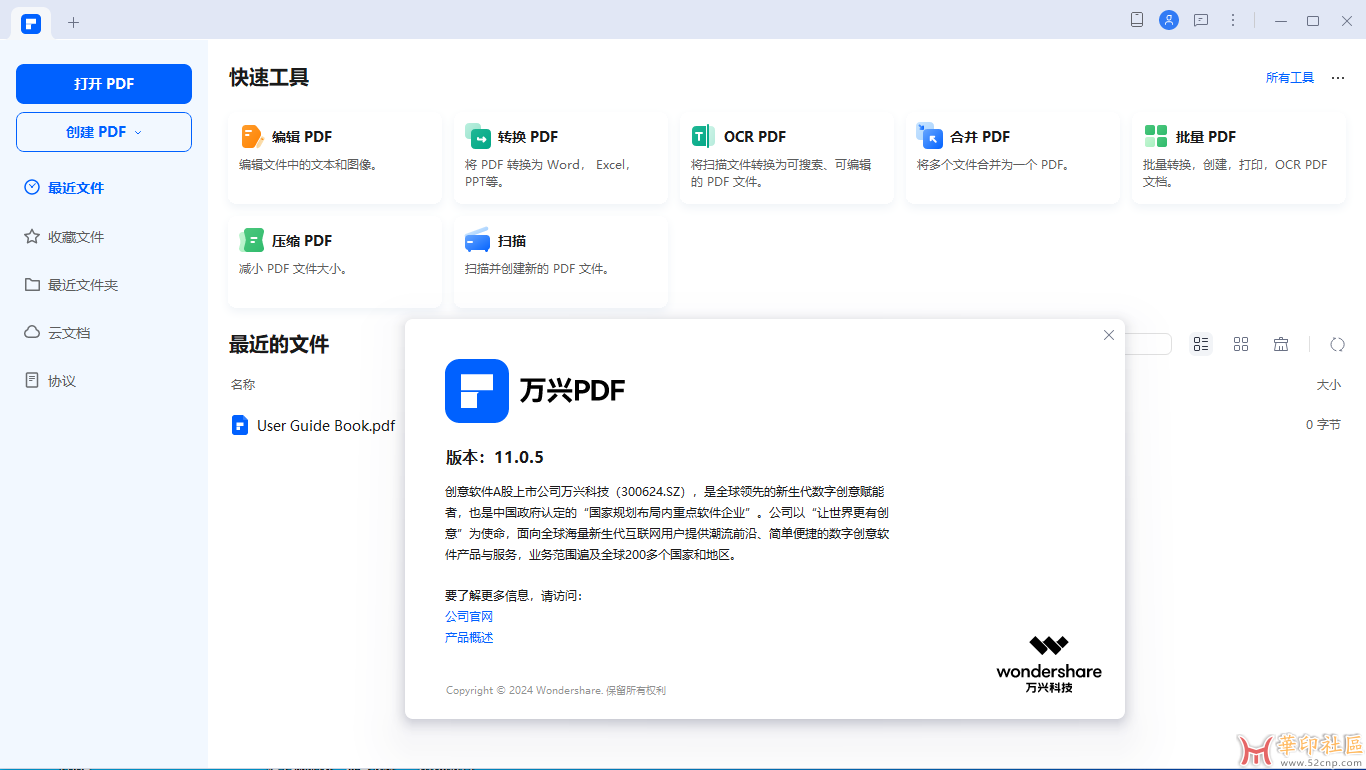This screenshot has width=1366, height=770.
Task: Click the PDF icon beside User Guide Book.pdf
Action: click(240, 425)
